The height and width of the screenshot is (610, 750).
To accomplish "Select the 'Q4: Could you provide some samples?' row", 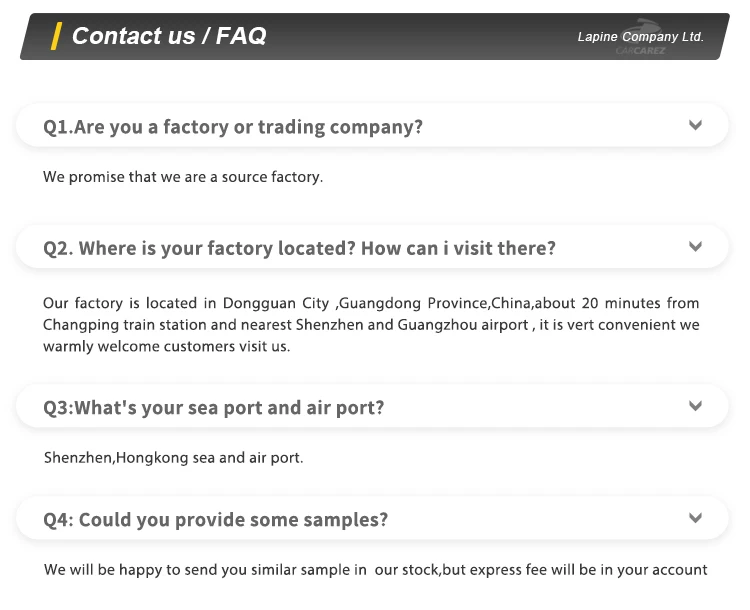I will pyautogui.click(x=215, y=520).
